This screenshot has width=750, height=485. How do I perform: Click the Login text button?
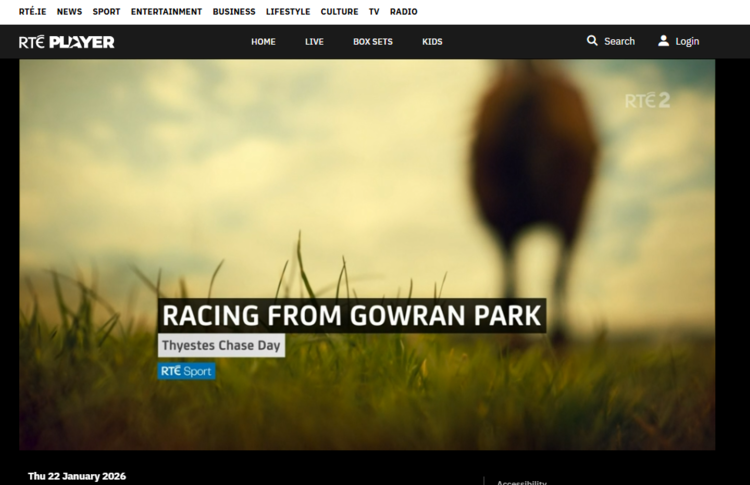pos(687,42)
